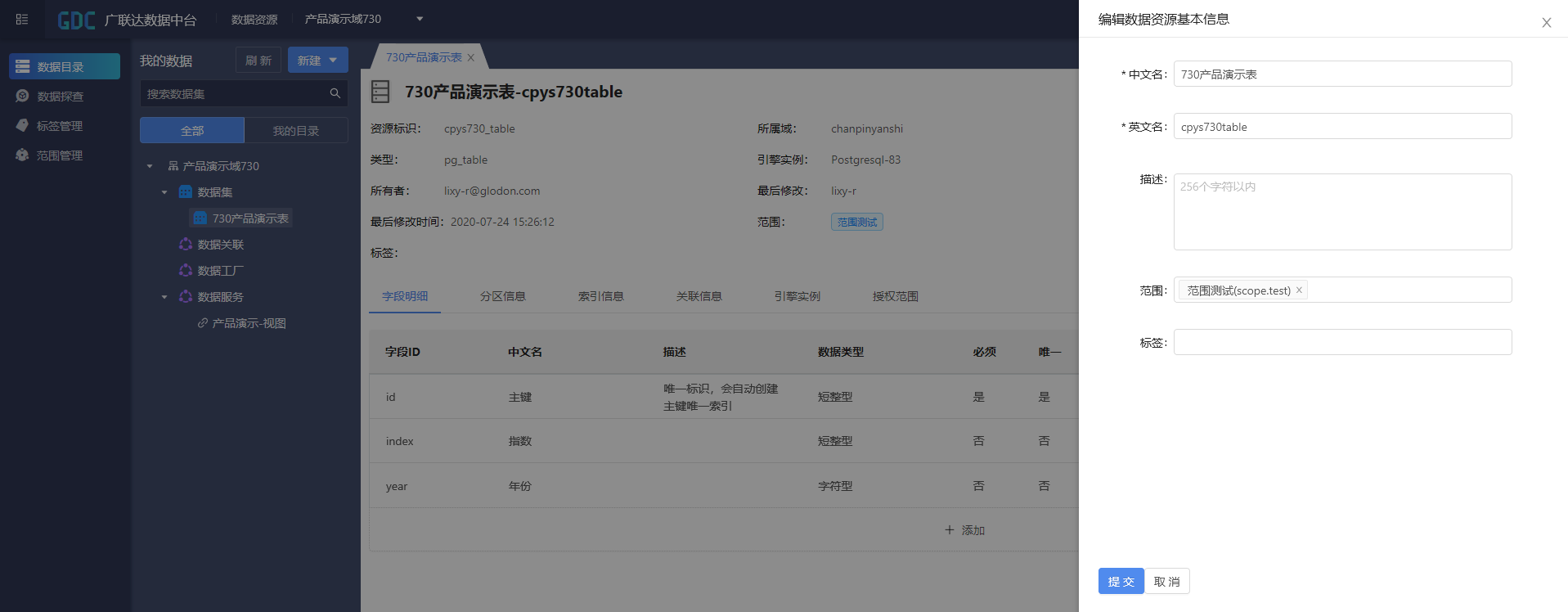This screenshot has height=612, width=1568.
Task: Collapse the 数据集 tree node
Action: click(x=164, y=192)
